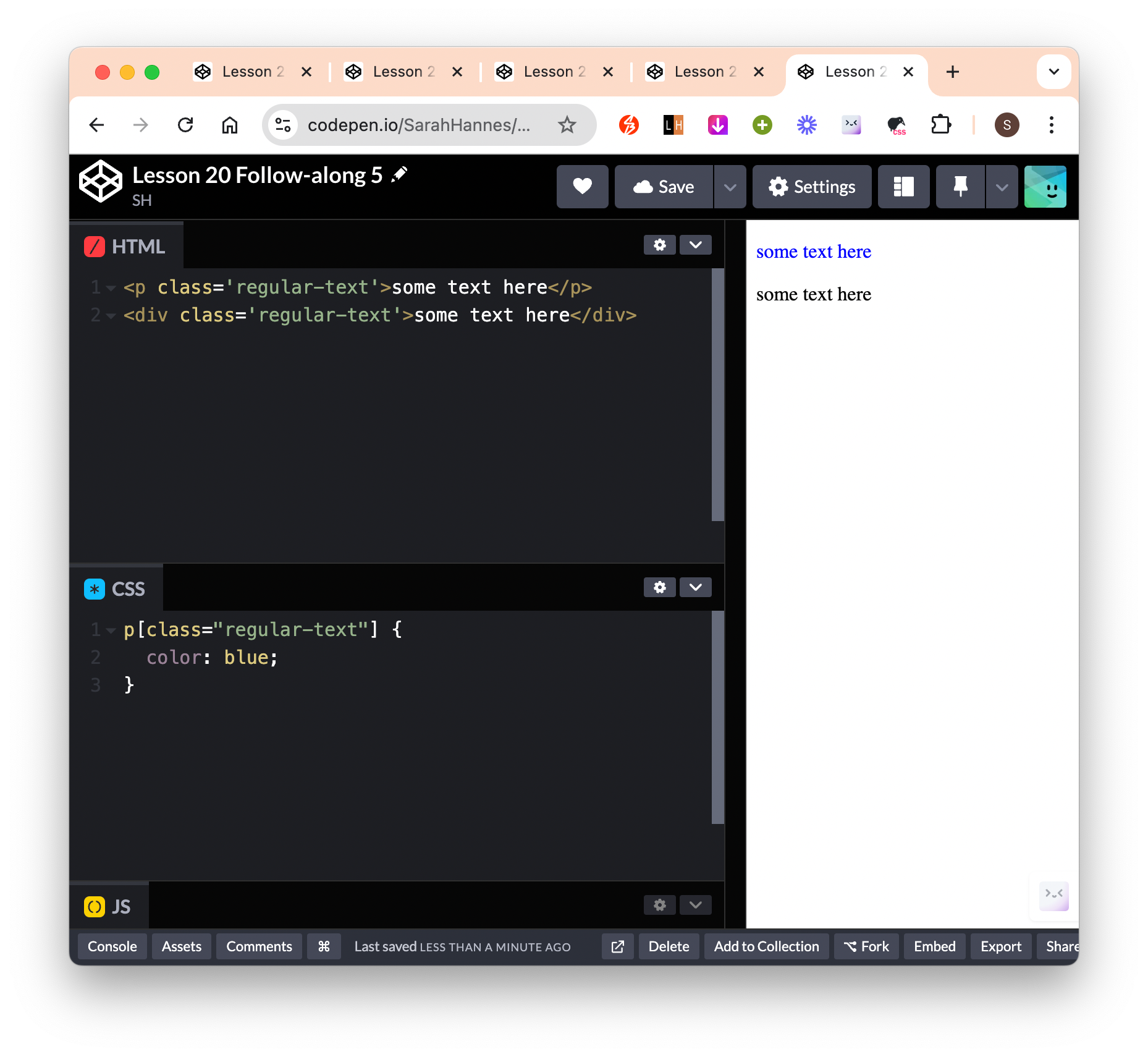
Task: Click Add to Collection
Action: coord(766,946)
